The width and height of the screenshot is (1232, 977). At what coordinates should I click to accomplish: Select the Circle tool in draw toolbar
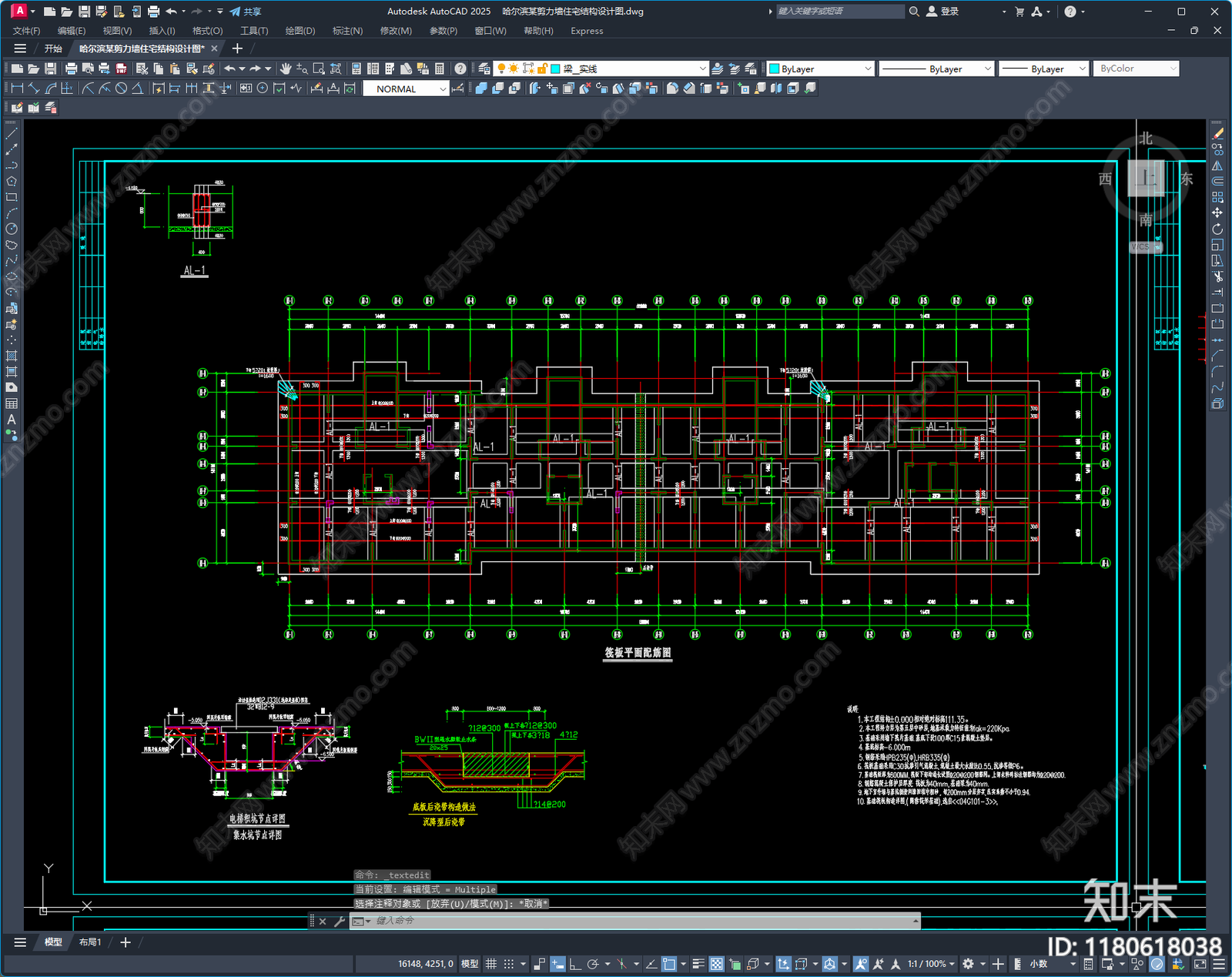[x=12, y=229]
